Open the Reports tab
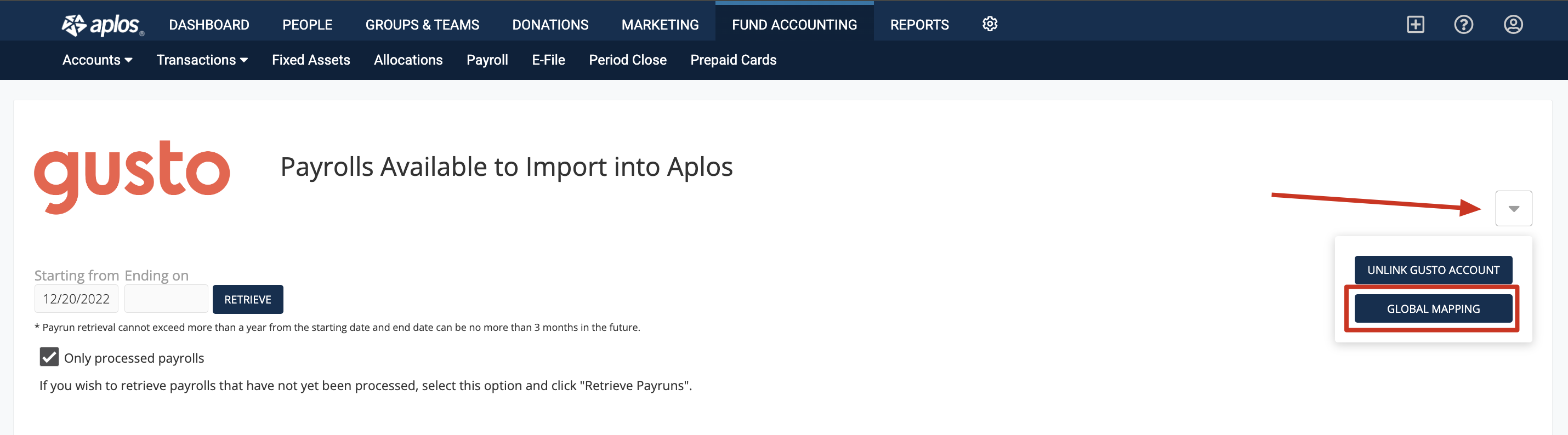The image size is (1568, 435). point(919,24)
